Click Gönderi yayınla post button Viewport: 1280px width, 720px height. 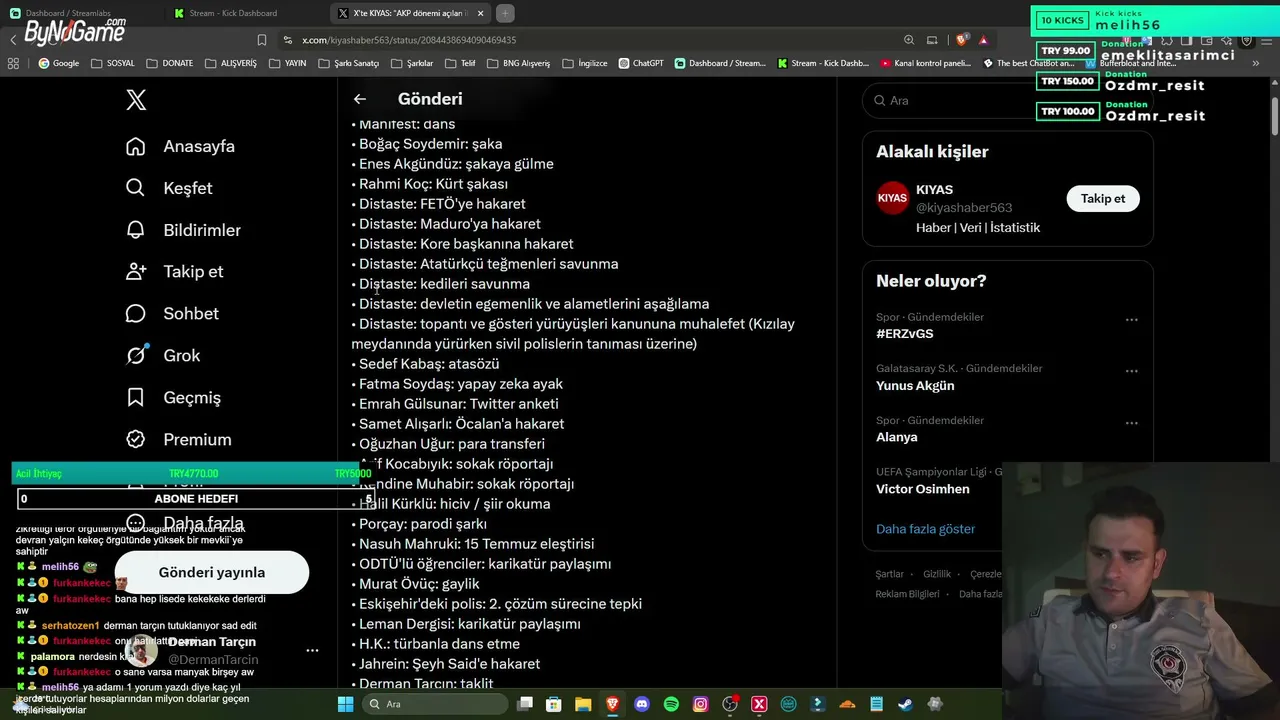click(x=212, y=573)
